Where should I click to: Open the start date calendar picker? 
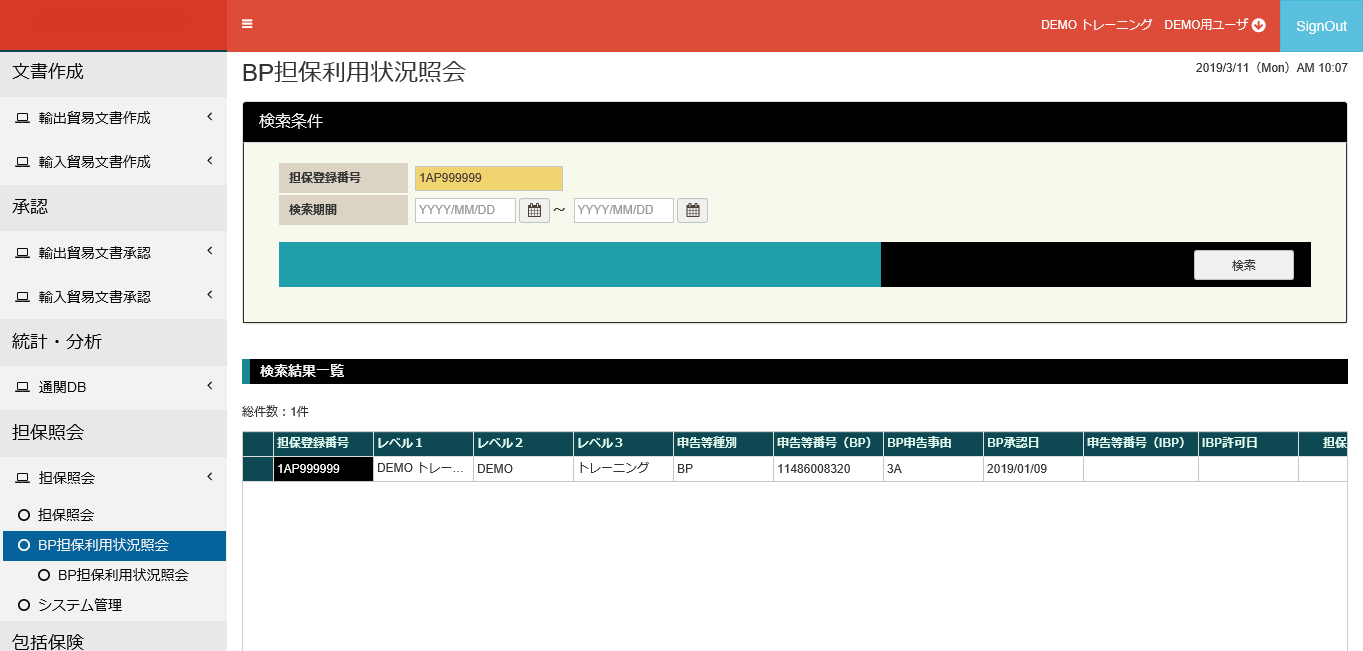[534, 210]
